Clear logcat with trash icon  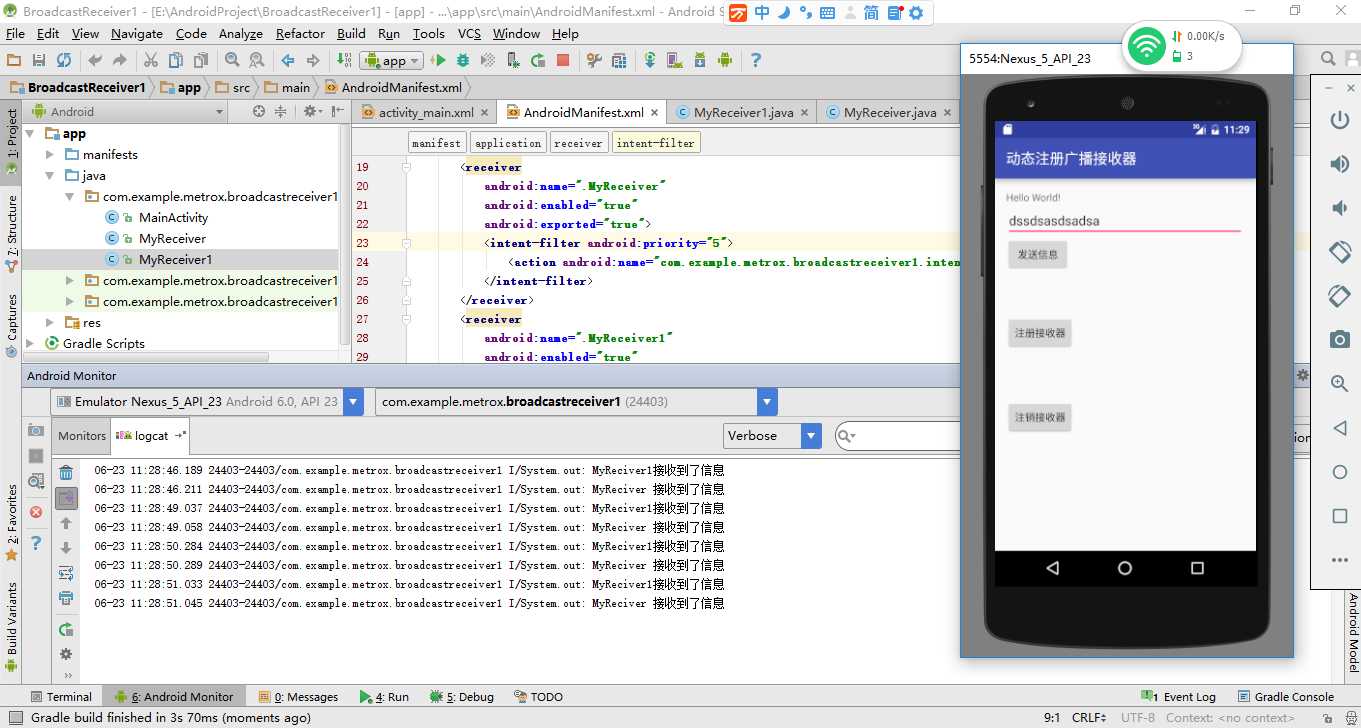66,472
